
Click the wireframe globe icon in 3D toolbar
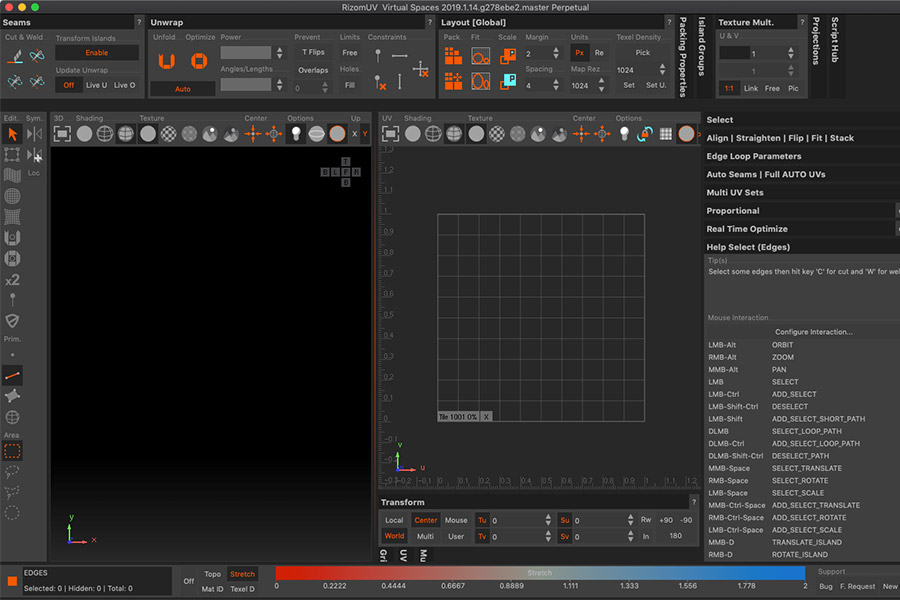104,134
